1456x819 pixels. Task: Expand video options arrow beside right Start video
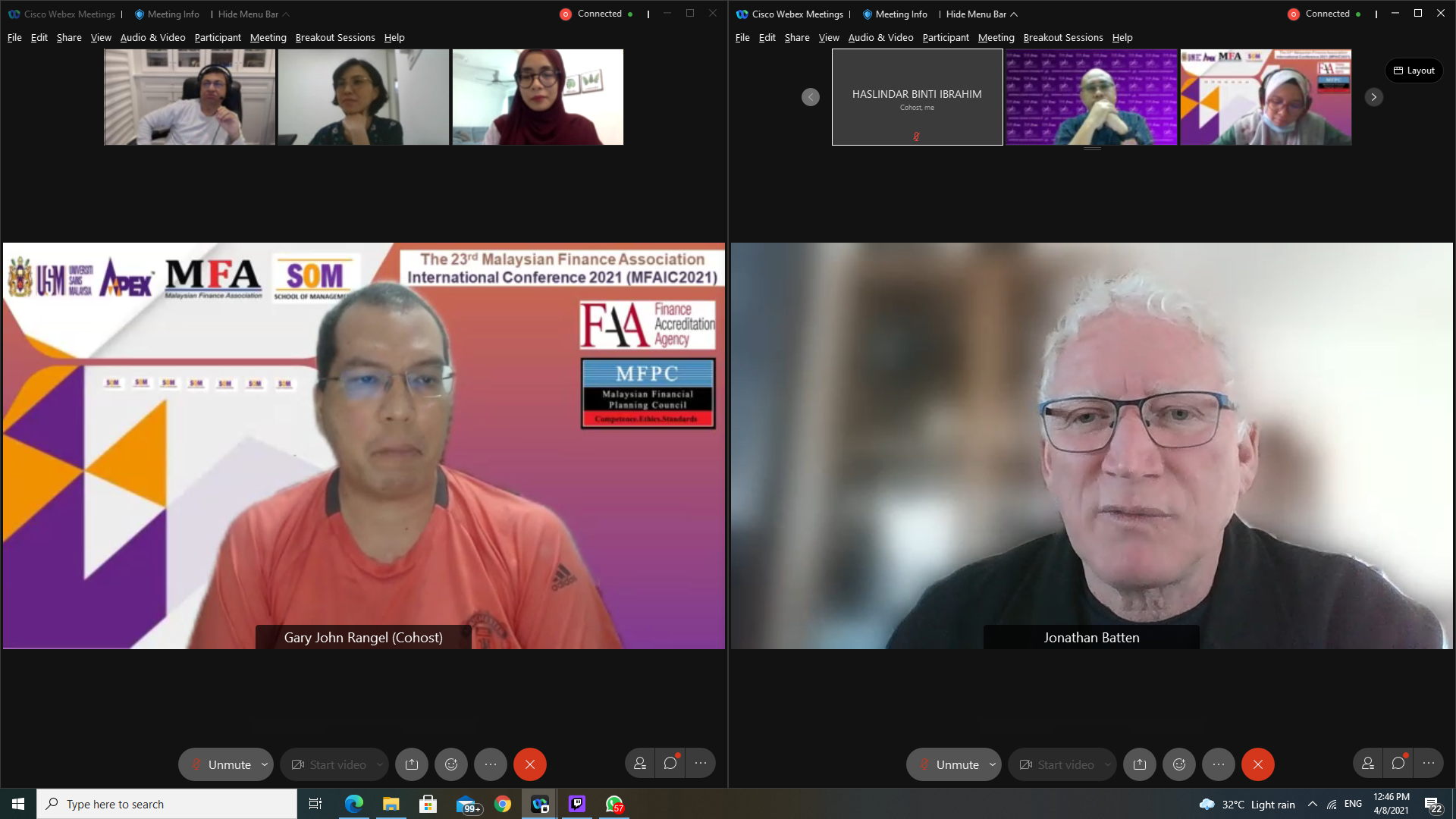(1108, 764)
